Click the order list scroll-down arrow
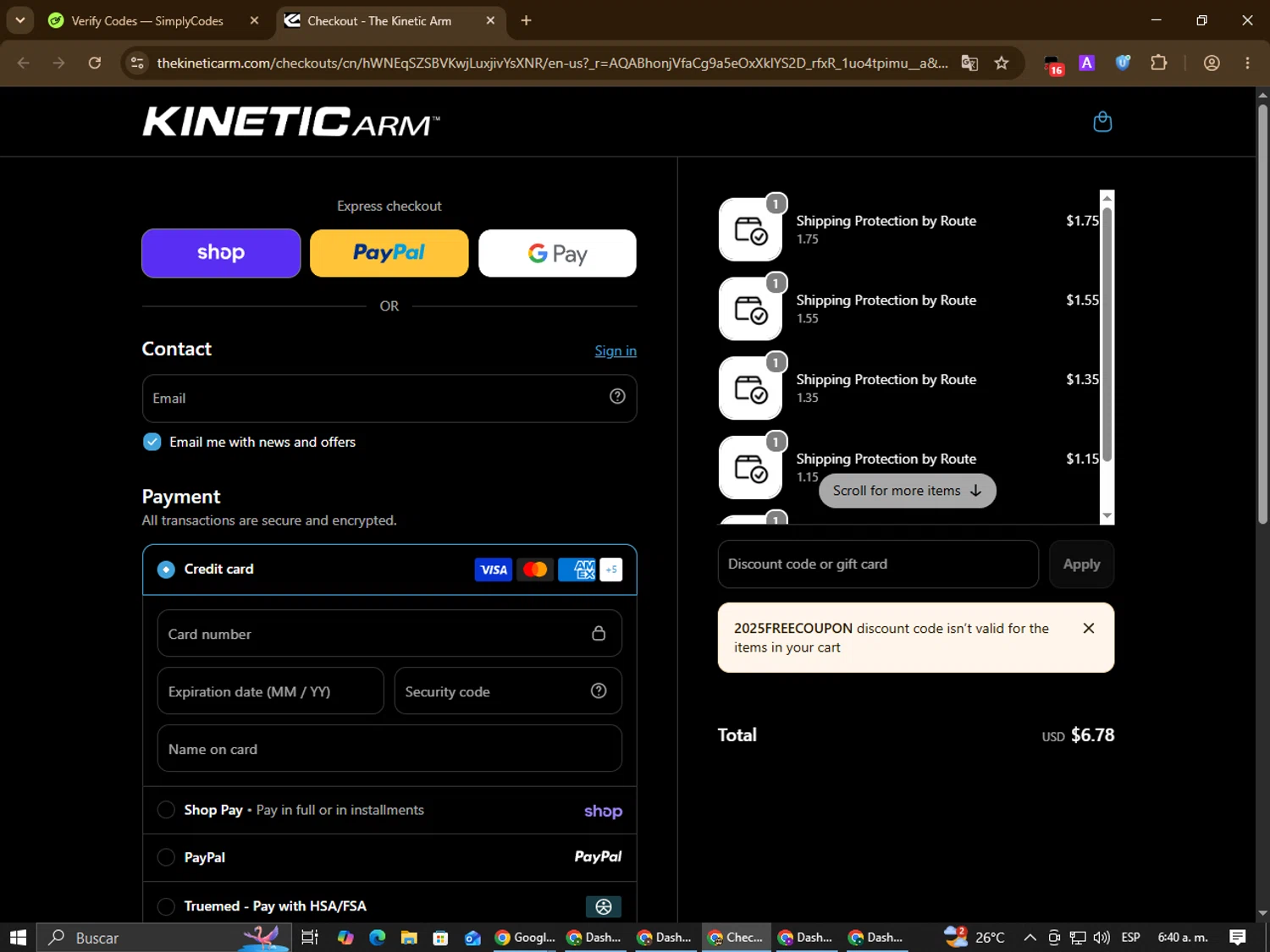 pyautogui.click(x=1107, y=516)
